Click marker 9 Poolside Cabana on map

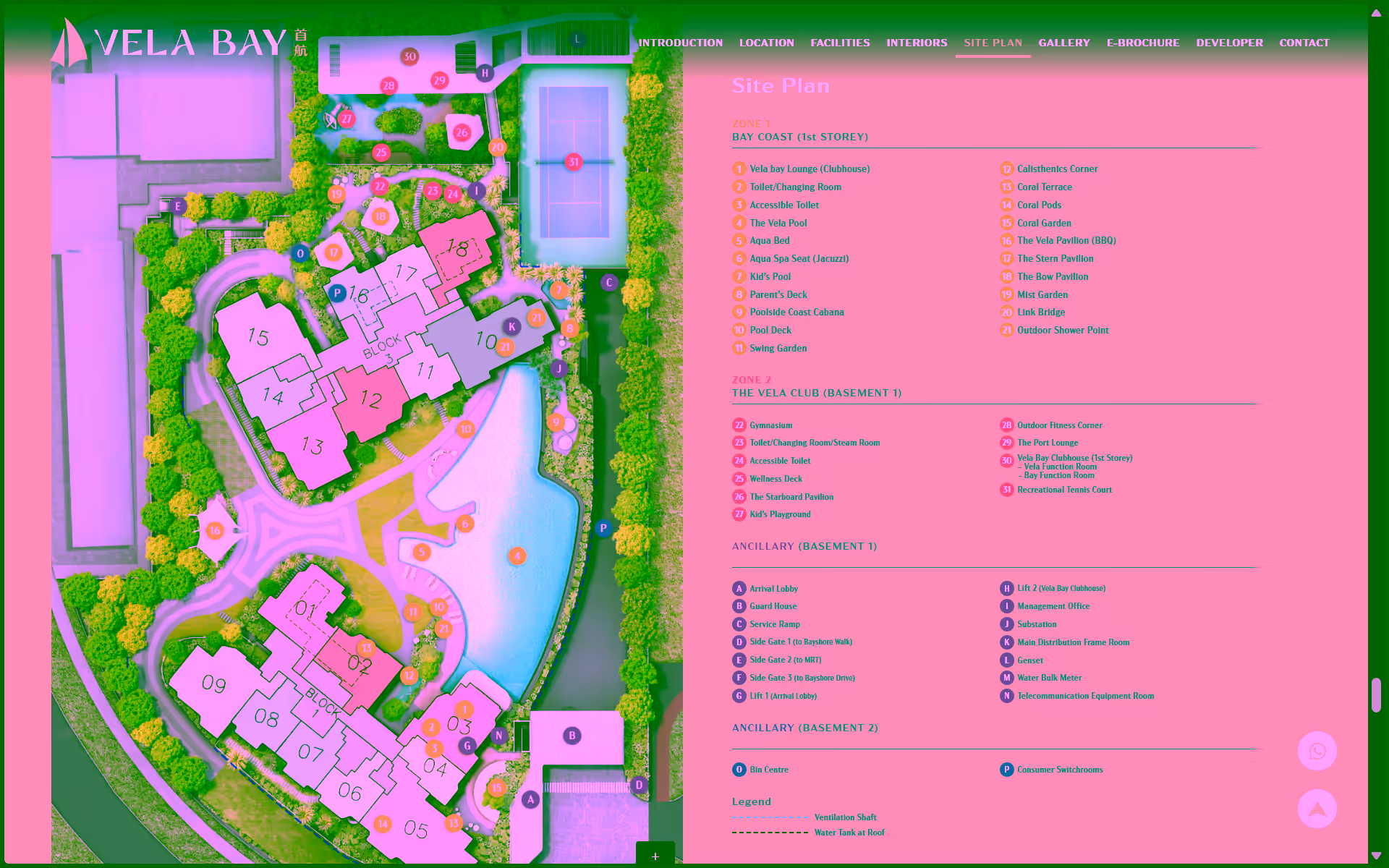(x=556, y=422)
